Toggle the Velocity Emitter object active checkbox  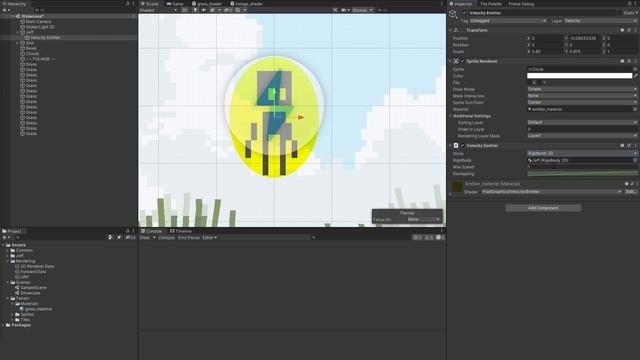click(464, 13)
